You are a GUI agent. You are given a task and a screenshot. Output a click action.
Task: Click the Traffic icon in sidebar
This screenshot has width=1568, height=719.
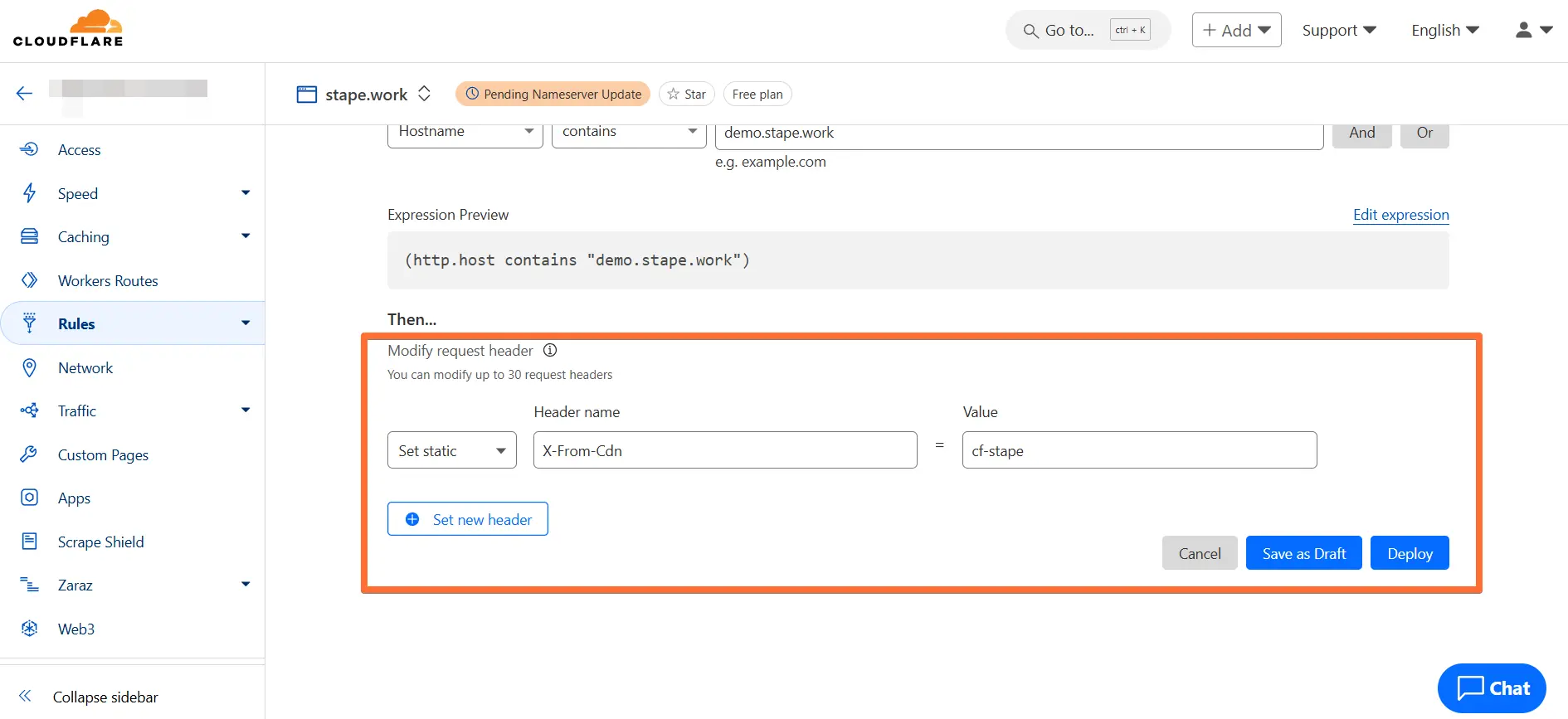tap(29, 411)
